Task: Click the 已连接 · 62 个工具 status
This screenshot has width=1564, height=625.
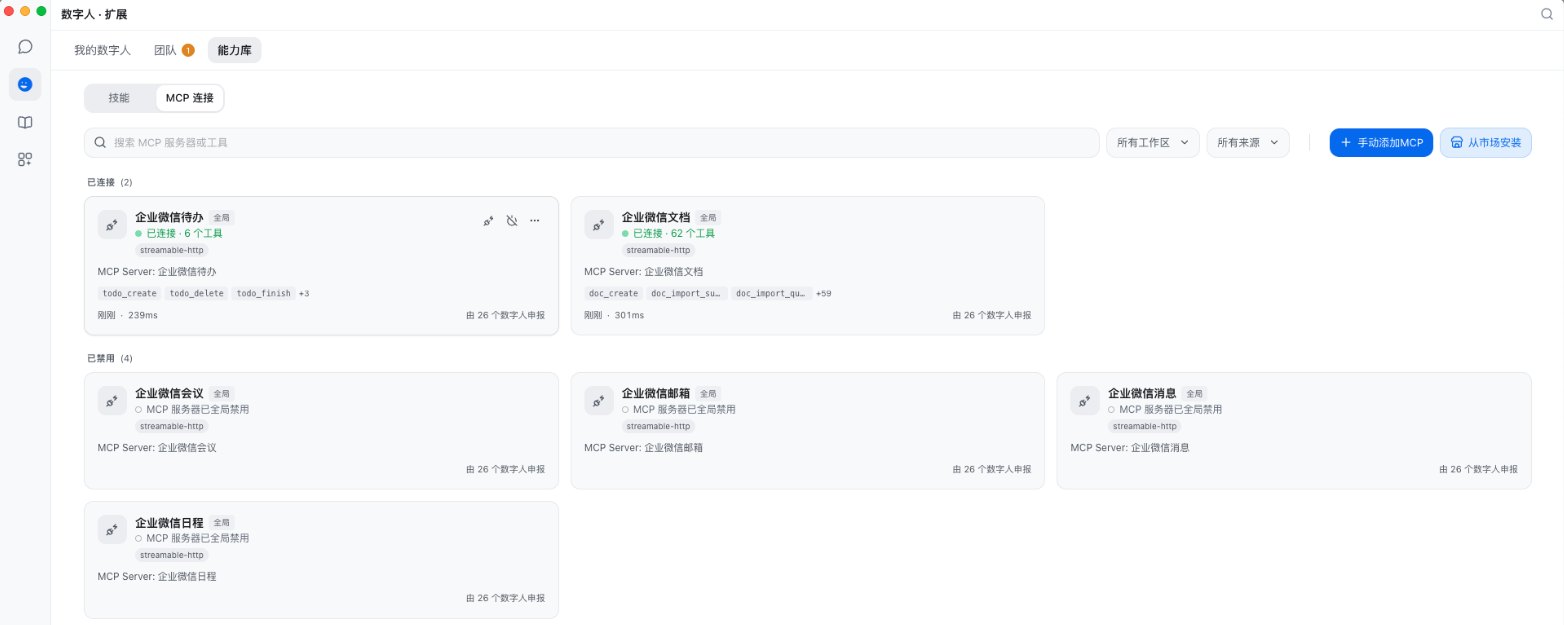Action: point(668,233)
